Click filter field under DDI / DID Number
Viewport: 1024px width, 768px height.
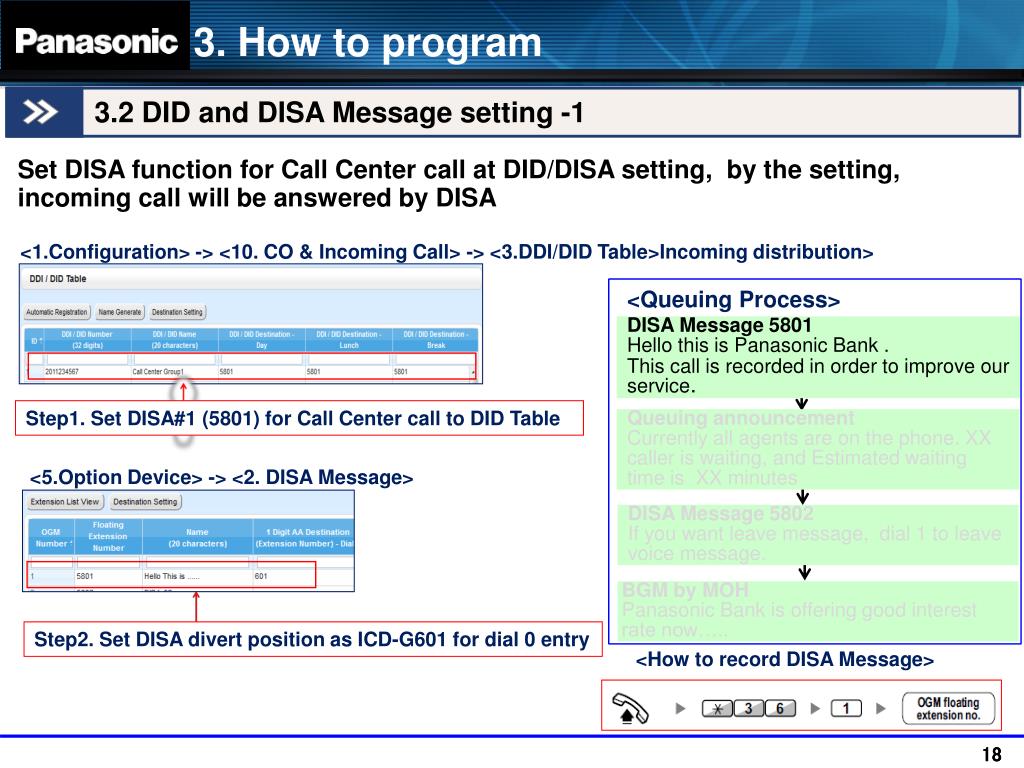click(x=87, y=359)
